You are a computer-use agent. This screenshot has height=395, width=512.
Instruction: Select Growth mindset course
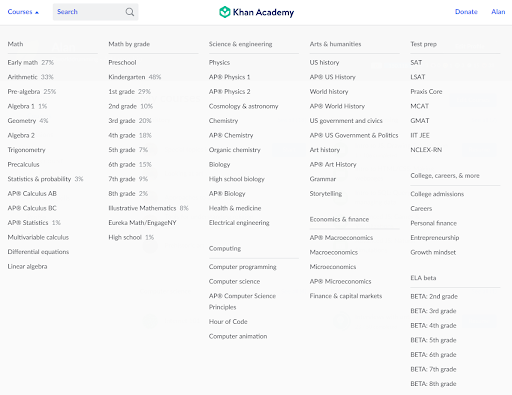click(x=433, y=252)
